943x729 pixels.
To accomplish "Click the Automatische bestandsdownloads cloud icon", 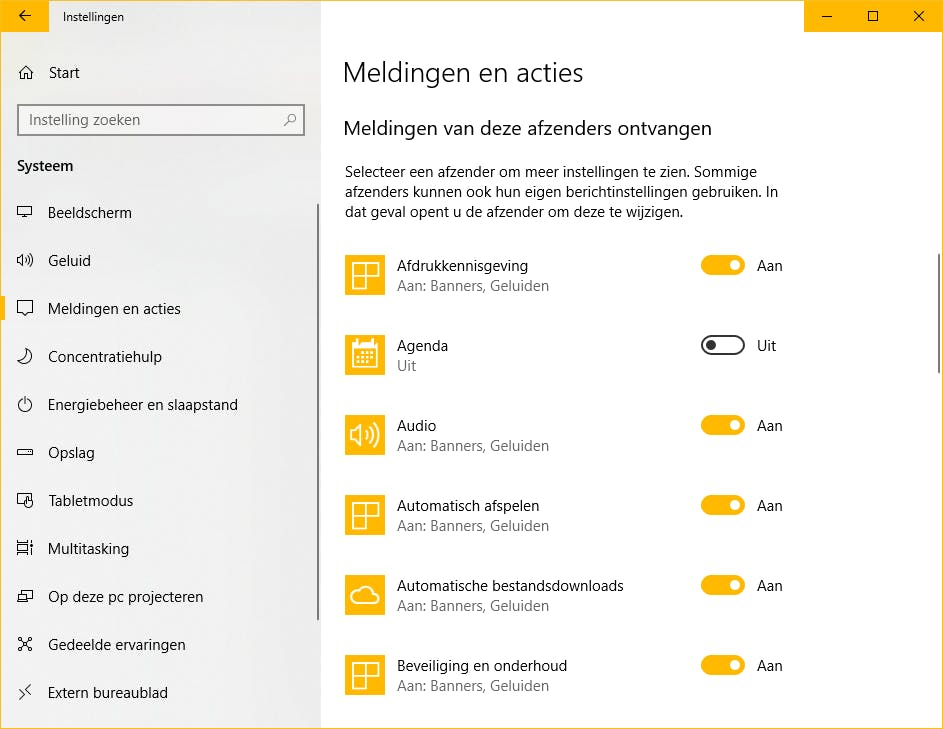I will pyautogui.click(x=365, y=595).
